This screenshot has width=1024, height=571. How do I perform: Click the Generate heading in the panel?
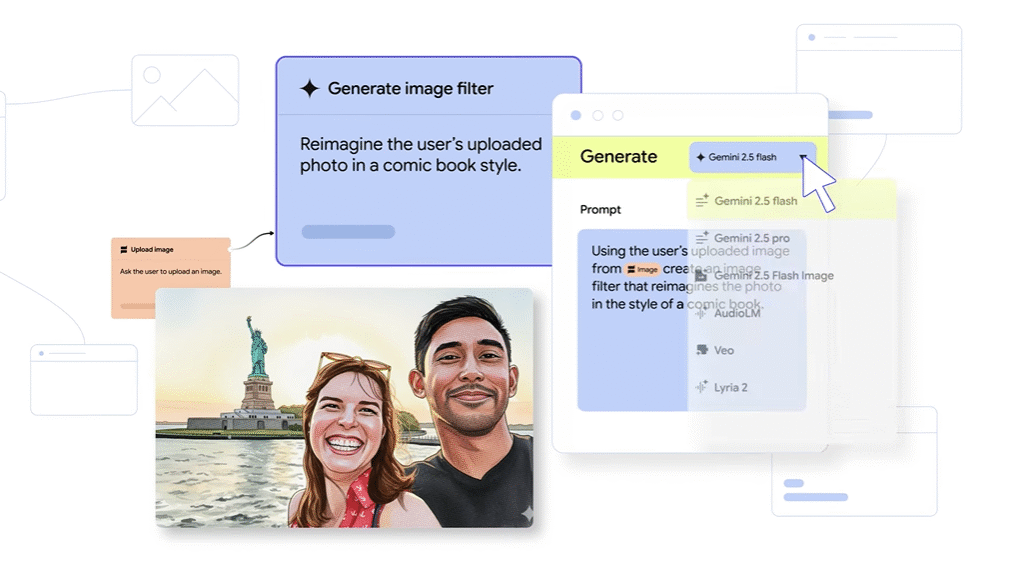(x=618, y=157)
